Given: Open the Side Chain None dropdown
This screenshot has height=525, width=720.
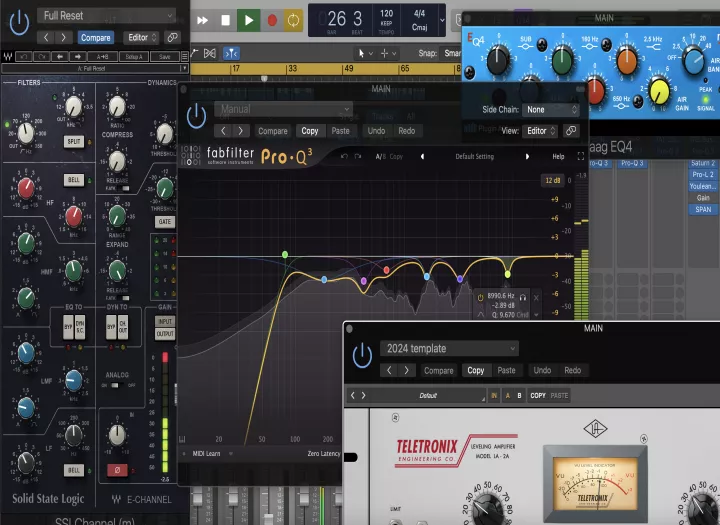Looking at the screenshot, I should click(x=551, y=109).
